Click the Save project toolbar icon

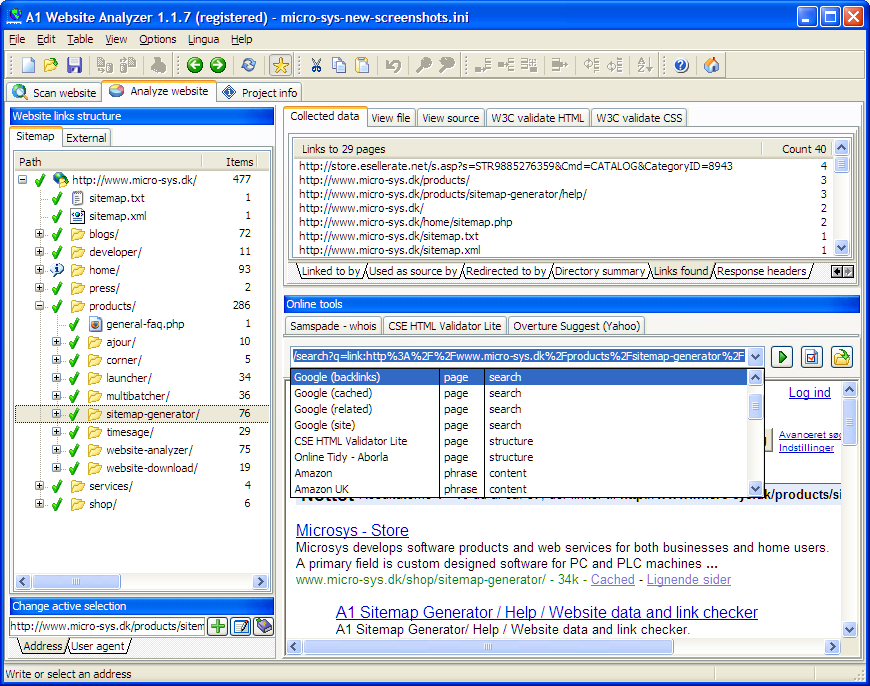click(x=74, y=65)
